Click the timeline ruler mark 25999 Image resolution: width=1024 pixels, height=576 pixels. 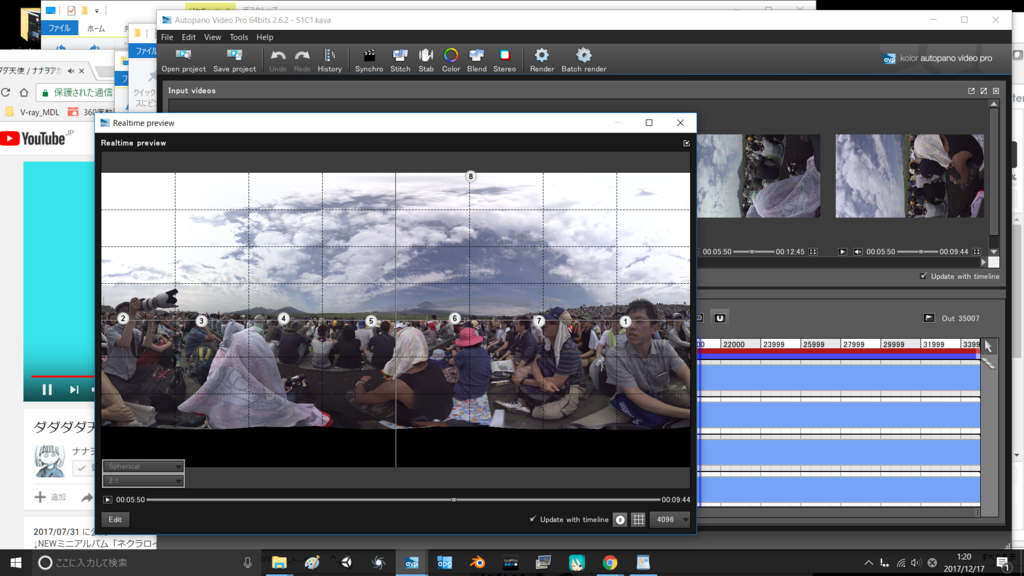[814, 344]
